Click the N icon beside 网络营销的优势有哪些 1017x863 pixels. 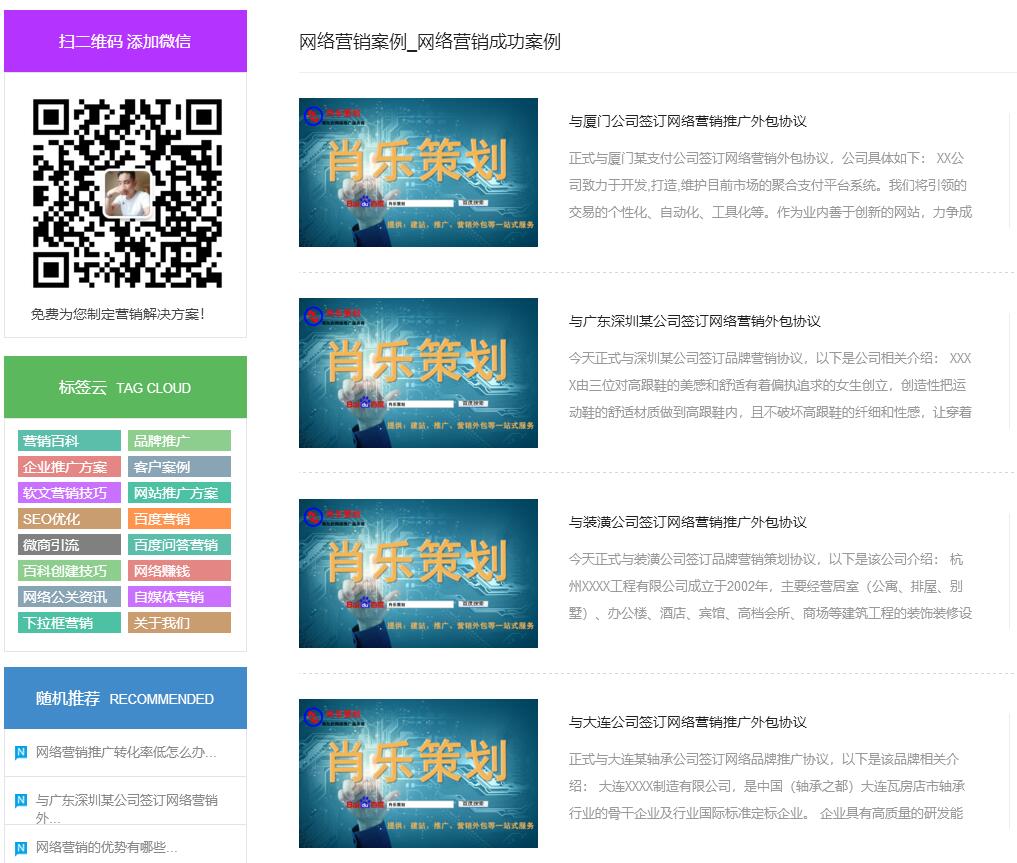(x=21, y=848)
